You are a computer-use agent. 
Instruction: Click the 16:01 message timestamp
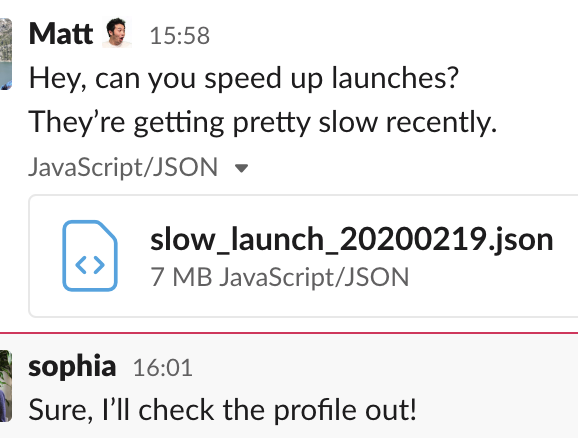163,368
